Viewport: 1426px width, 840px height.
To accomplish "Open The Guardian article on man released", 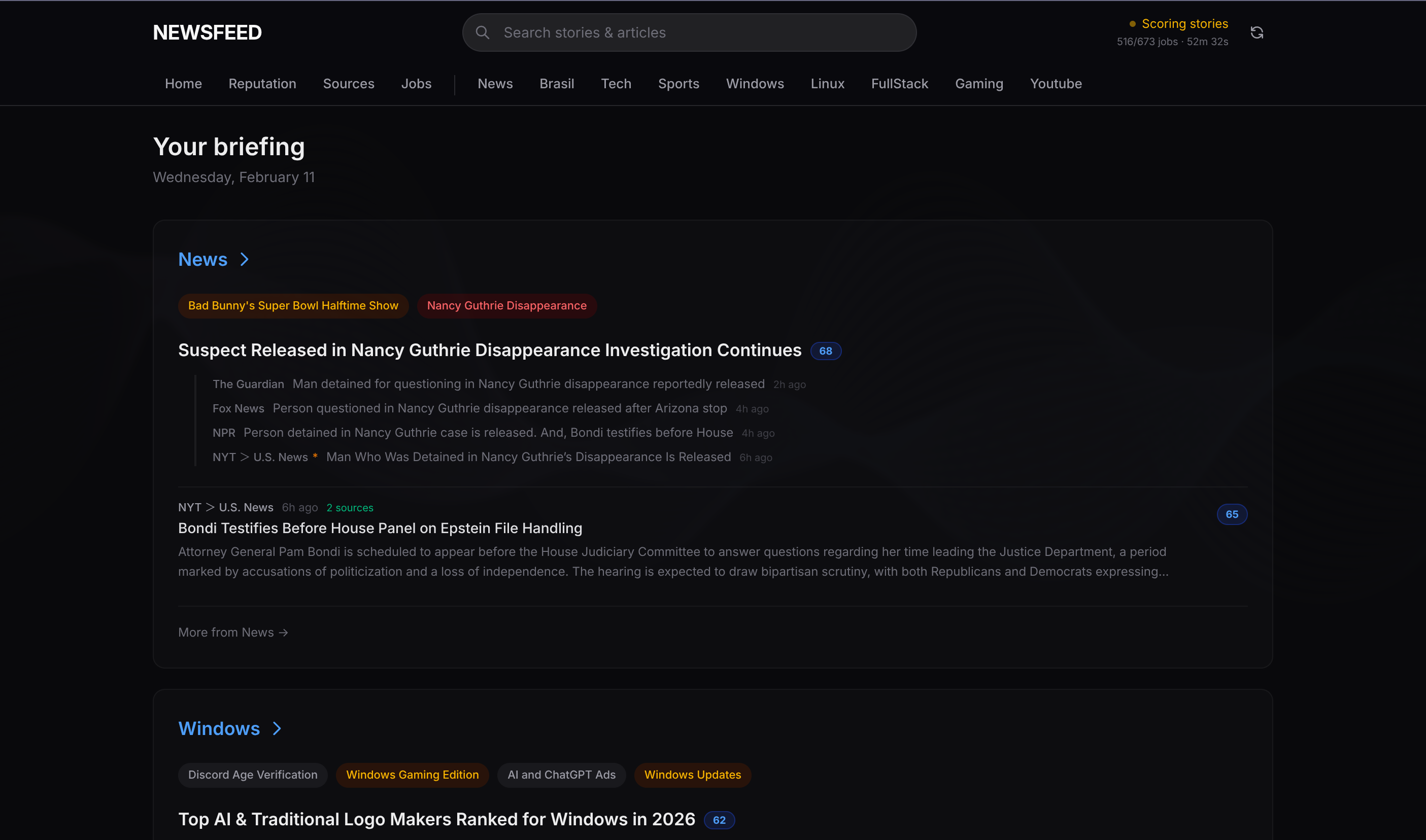I will tap(528, 384).
